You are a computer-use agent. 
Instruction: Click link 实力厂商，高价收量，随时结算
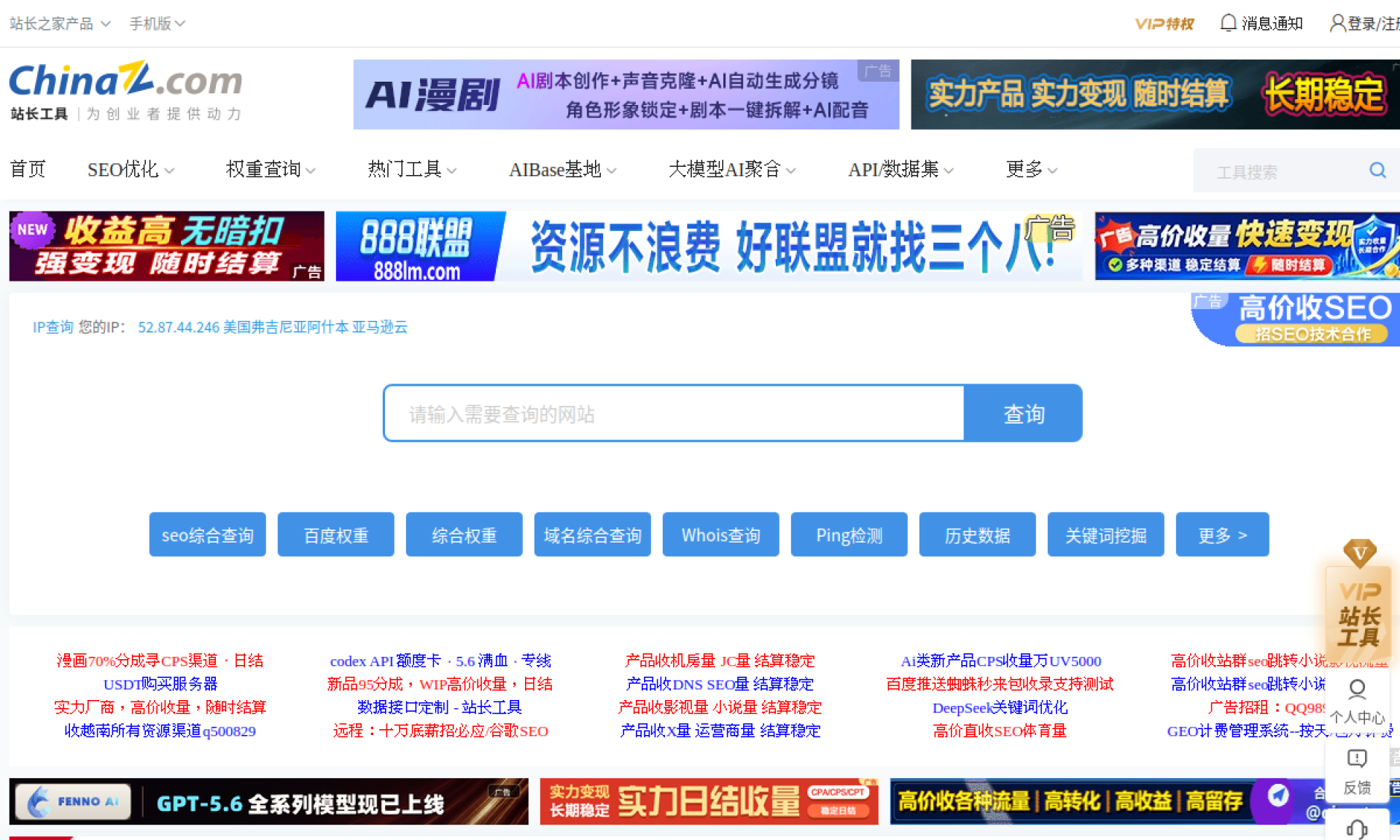pos(160,707)
